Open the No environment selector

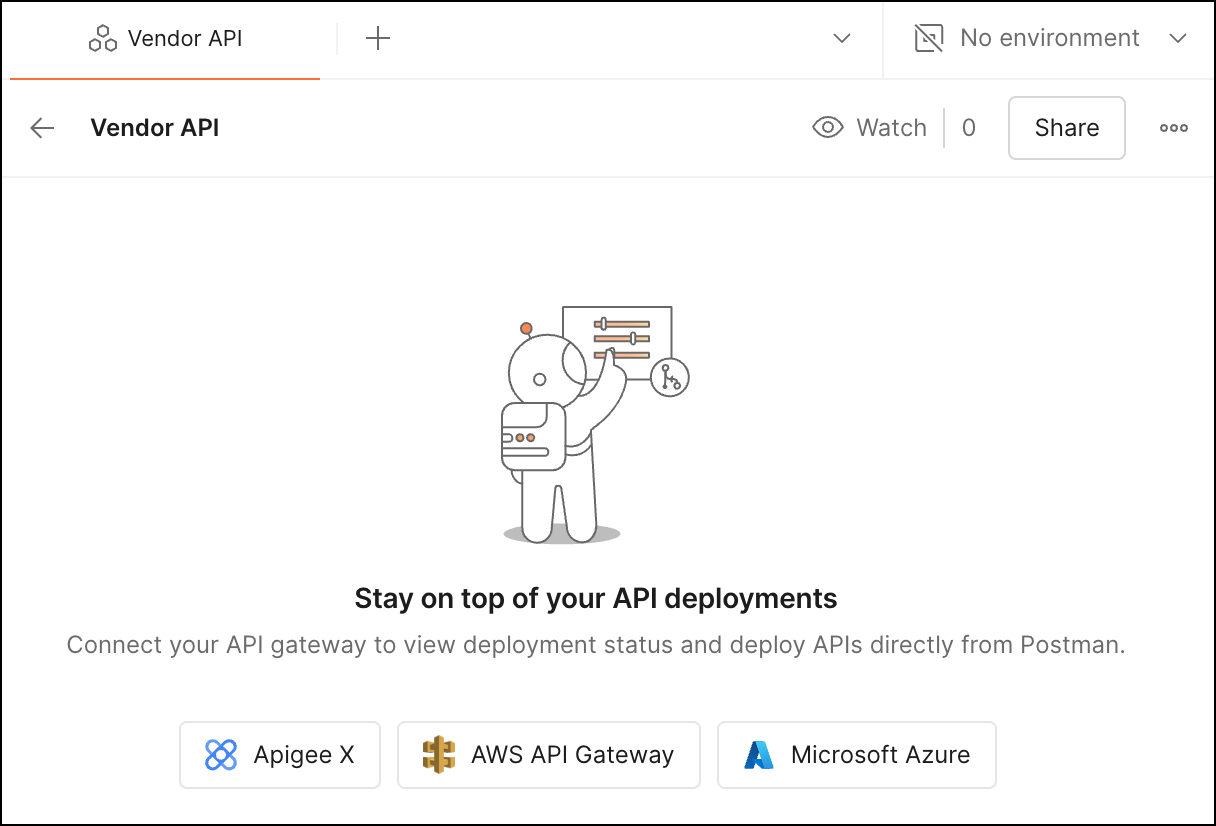[1049, 39]
